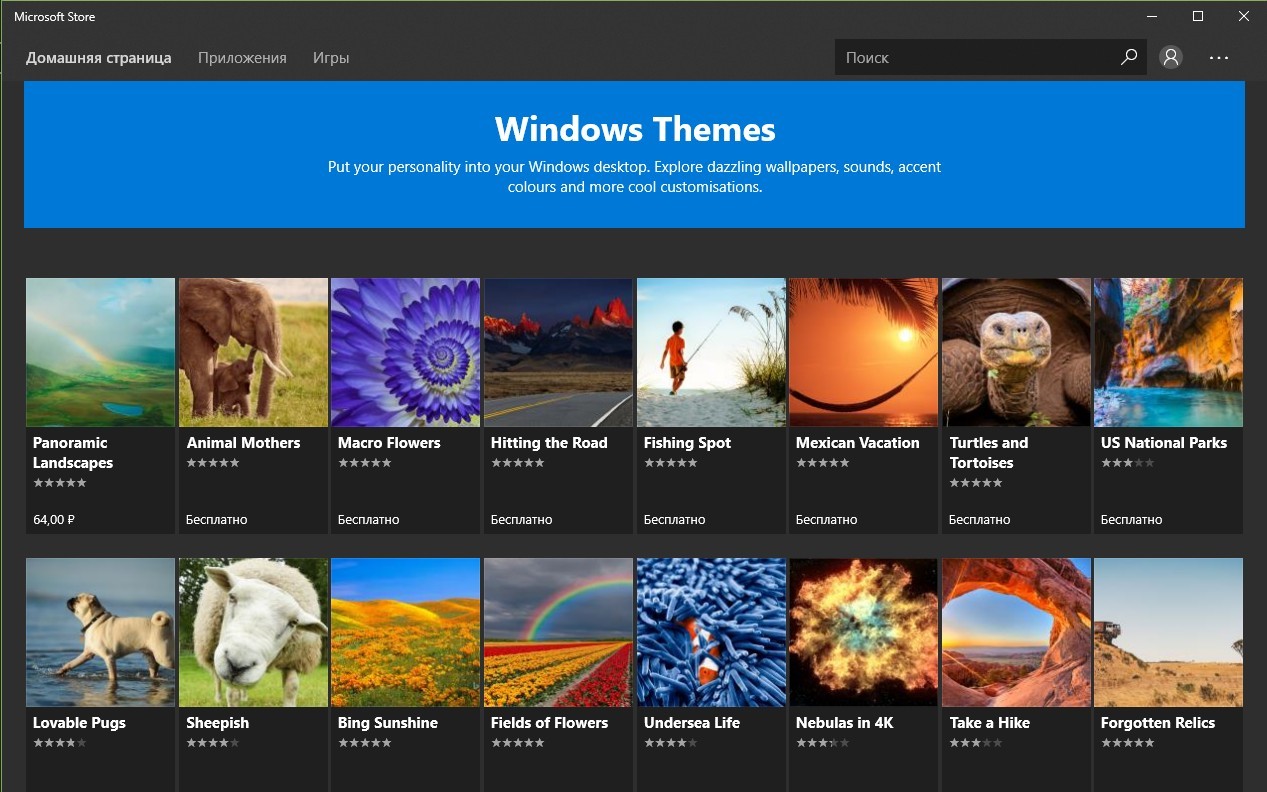Open the Sheepish title link
The image size is (1267, 792).
click(218, 723)
